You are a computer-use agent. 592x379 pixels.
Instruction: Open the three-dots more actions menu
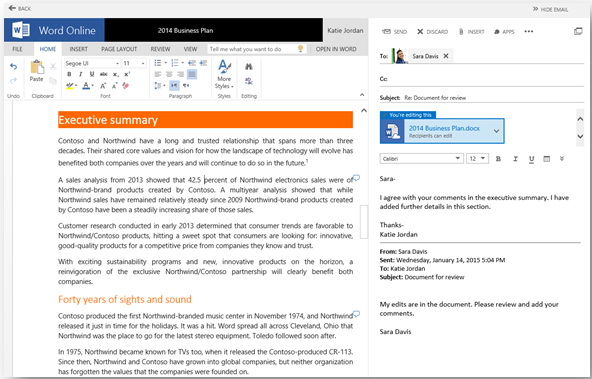[529, 31]
